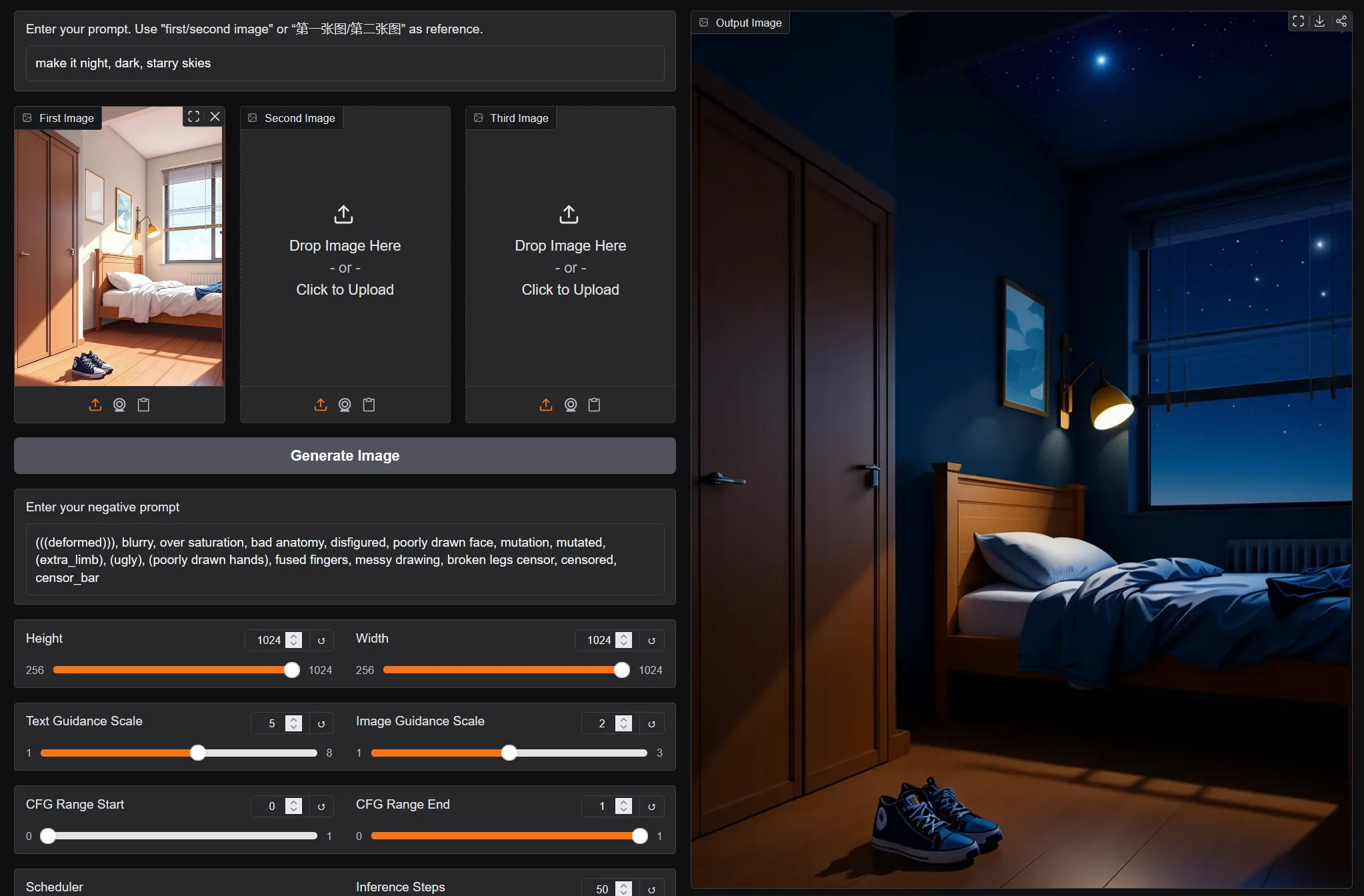Click the Second Image upload drop area

pos(345,250)
